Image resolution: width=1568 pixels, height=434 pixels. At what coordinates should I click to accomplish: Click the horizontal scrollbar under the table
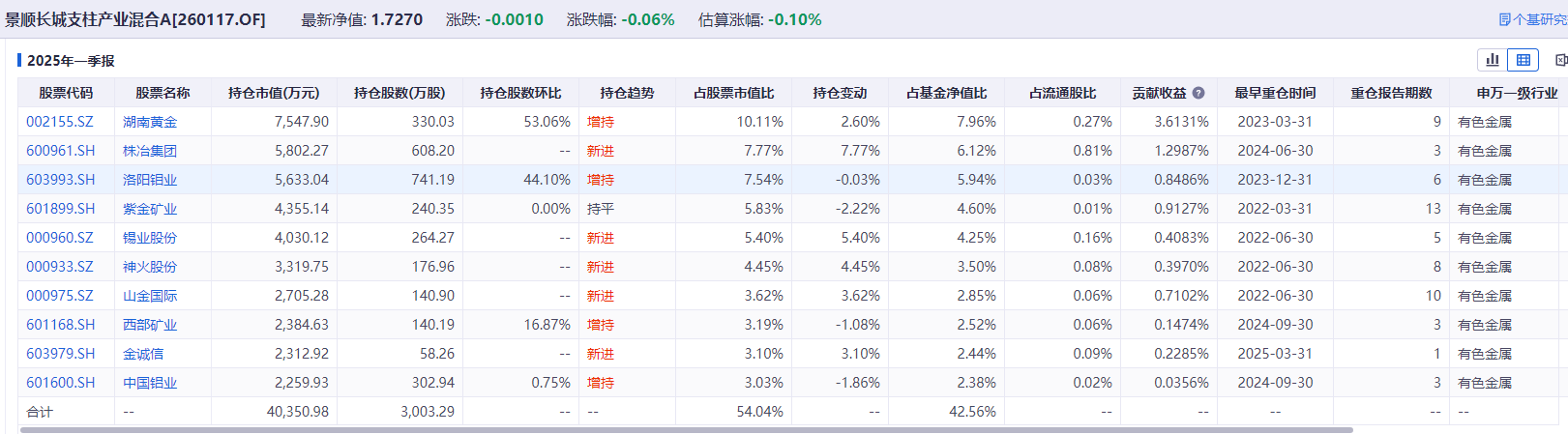pos(686,430)
